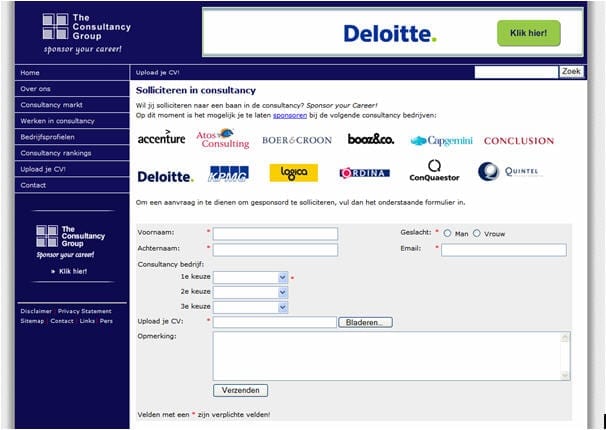The height and width of the screenshot is (430, 606).
Task: Click the Upload je CV file path field
Action: pos(274,322)
